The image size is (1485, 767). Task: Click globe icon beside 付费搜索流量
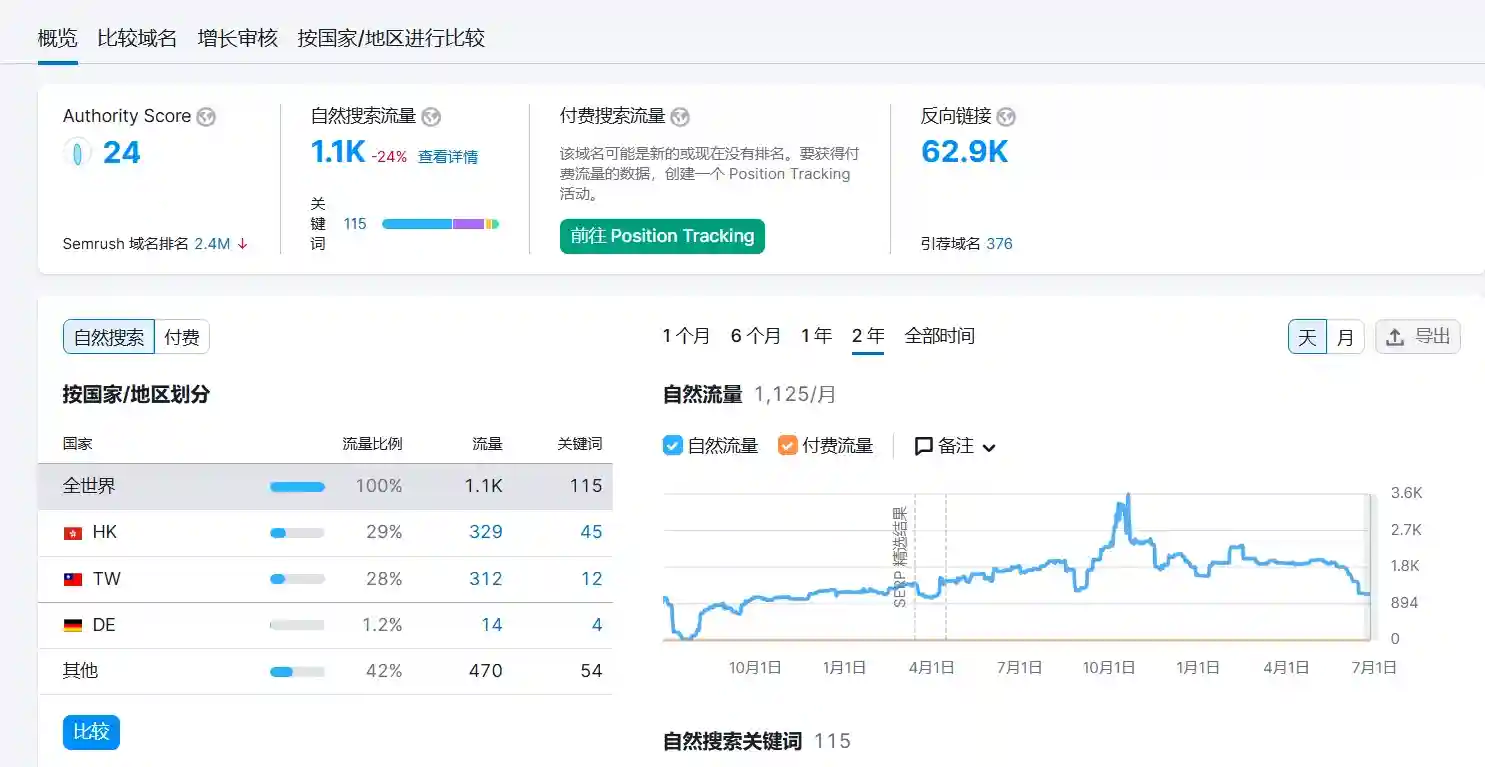pyautogui.click(x=680, y=117)
